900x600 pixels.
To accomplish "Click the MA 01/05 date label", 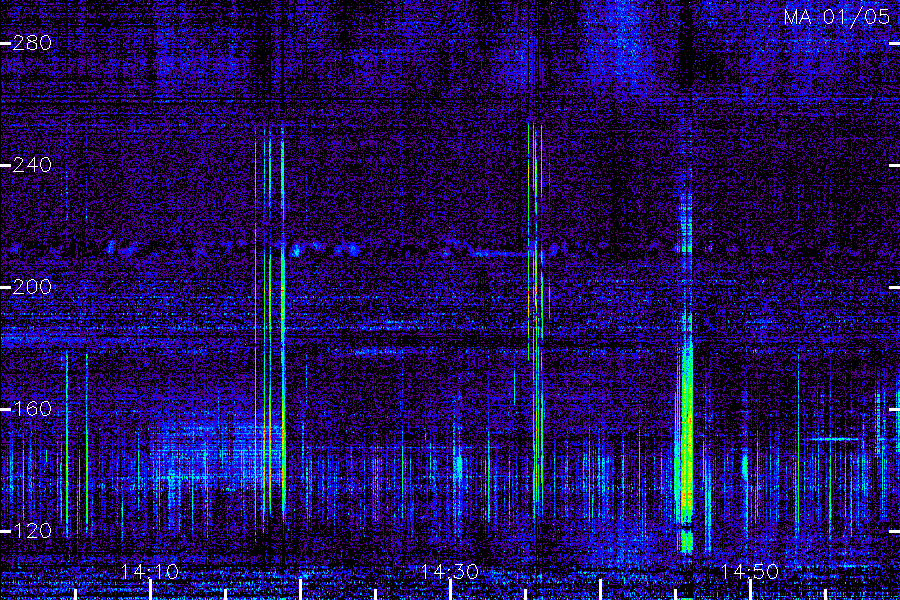I will click(837, 17).
